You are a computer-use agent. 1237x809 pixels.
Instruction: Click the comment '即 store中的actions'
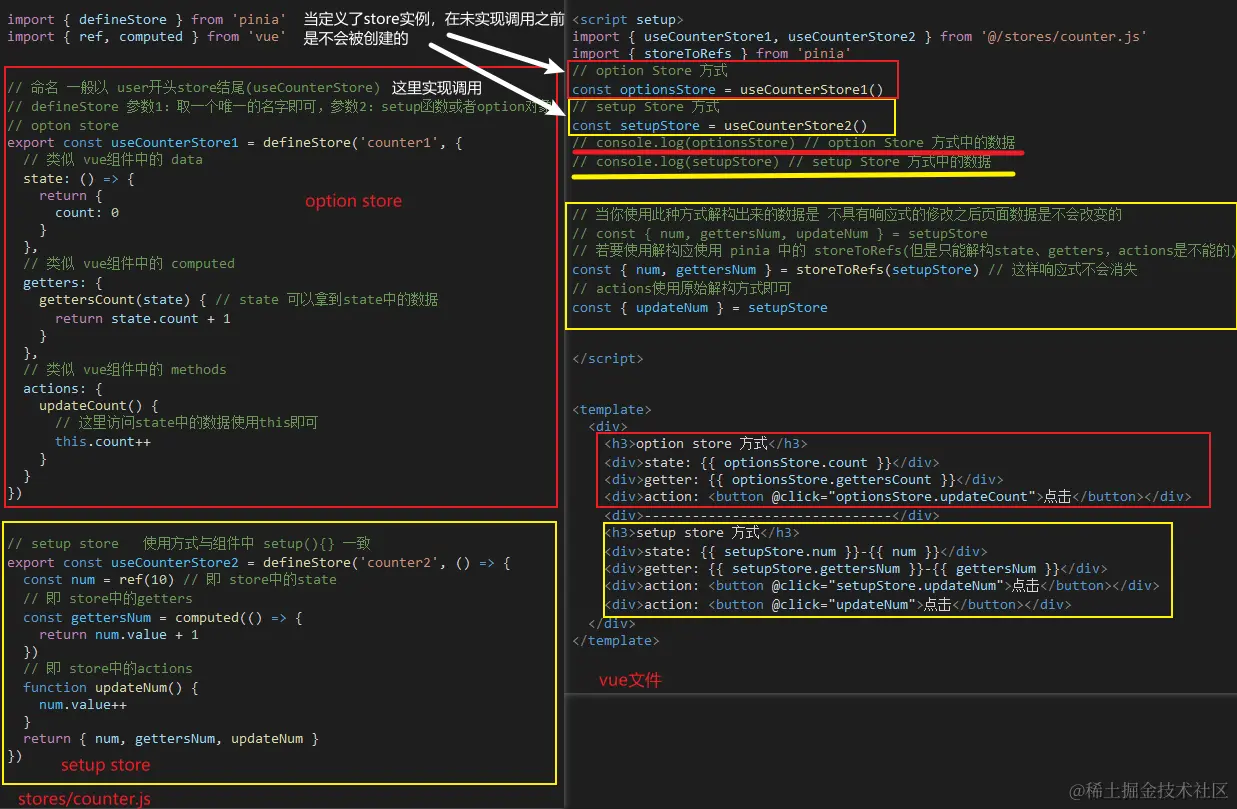pyautogui.click(x=107, y=669)
